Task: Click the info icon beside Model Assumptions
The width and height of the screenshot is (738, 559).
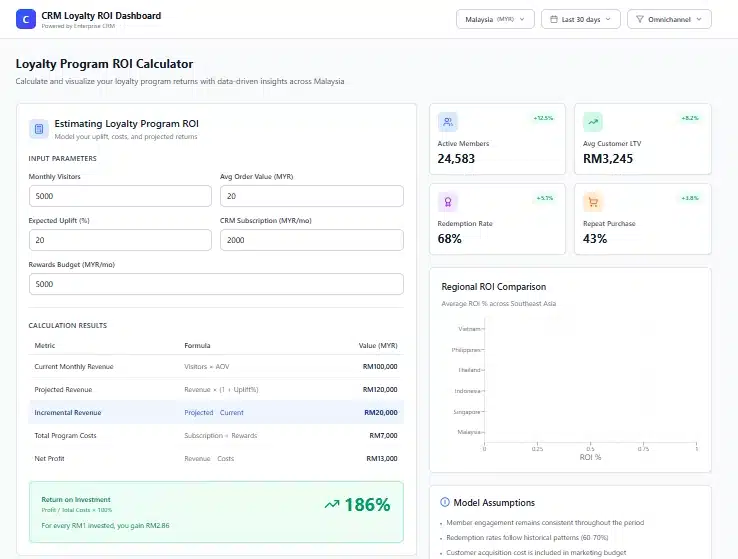Action: [x=445, y=502]
